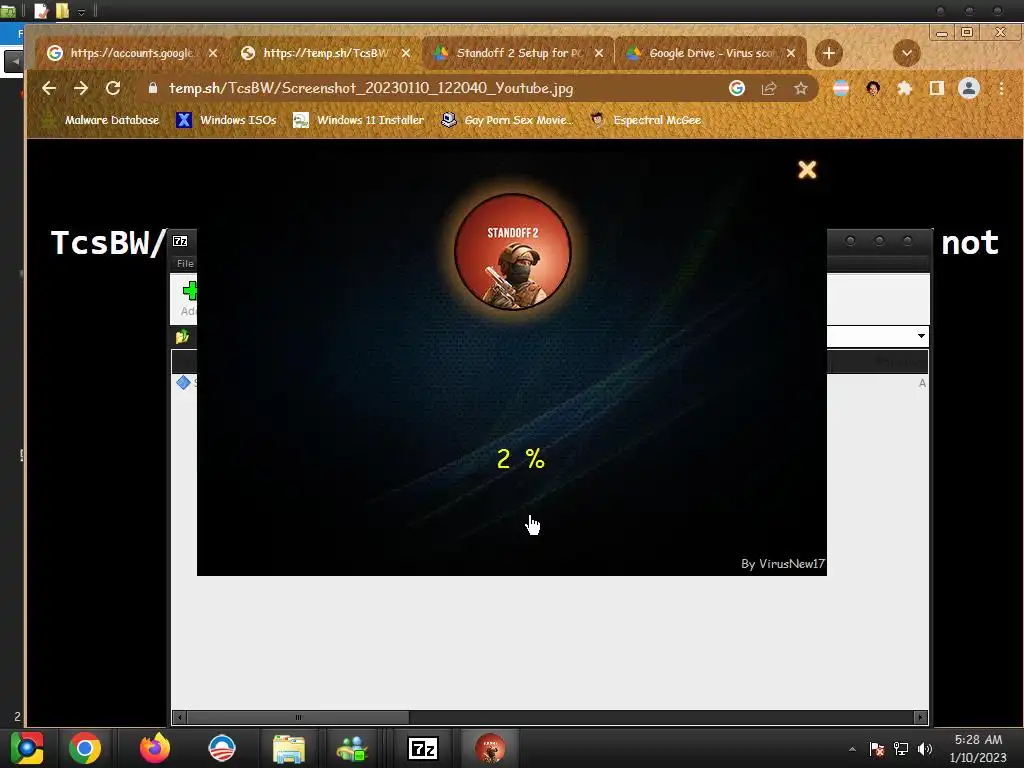Image resolution: width=1024 pixels, height=768 pixels.
Task: Go forward to the next page
Action: [x=81, y=88]
